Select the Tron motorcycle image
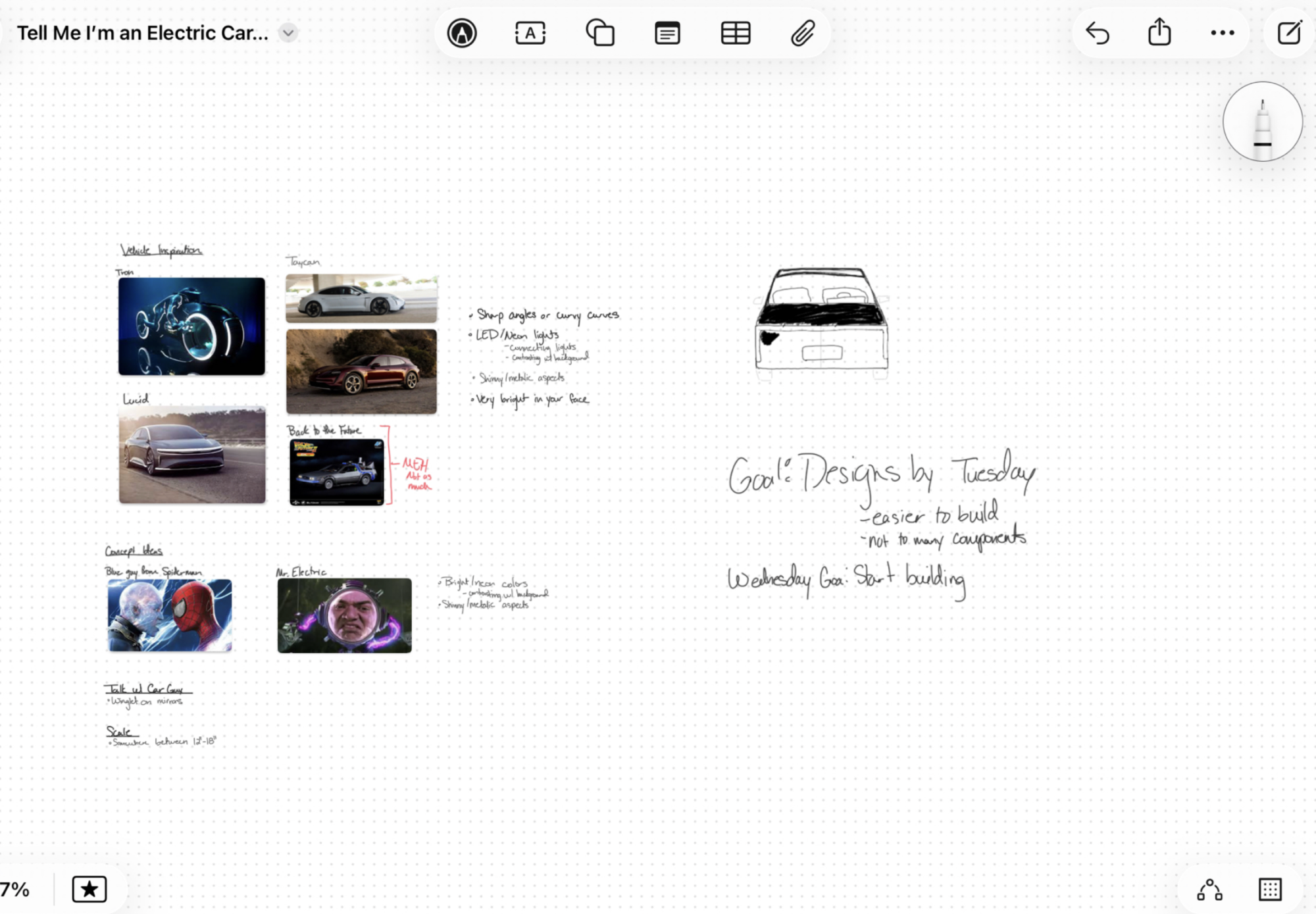 191,326
